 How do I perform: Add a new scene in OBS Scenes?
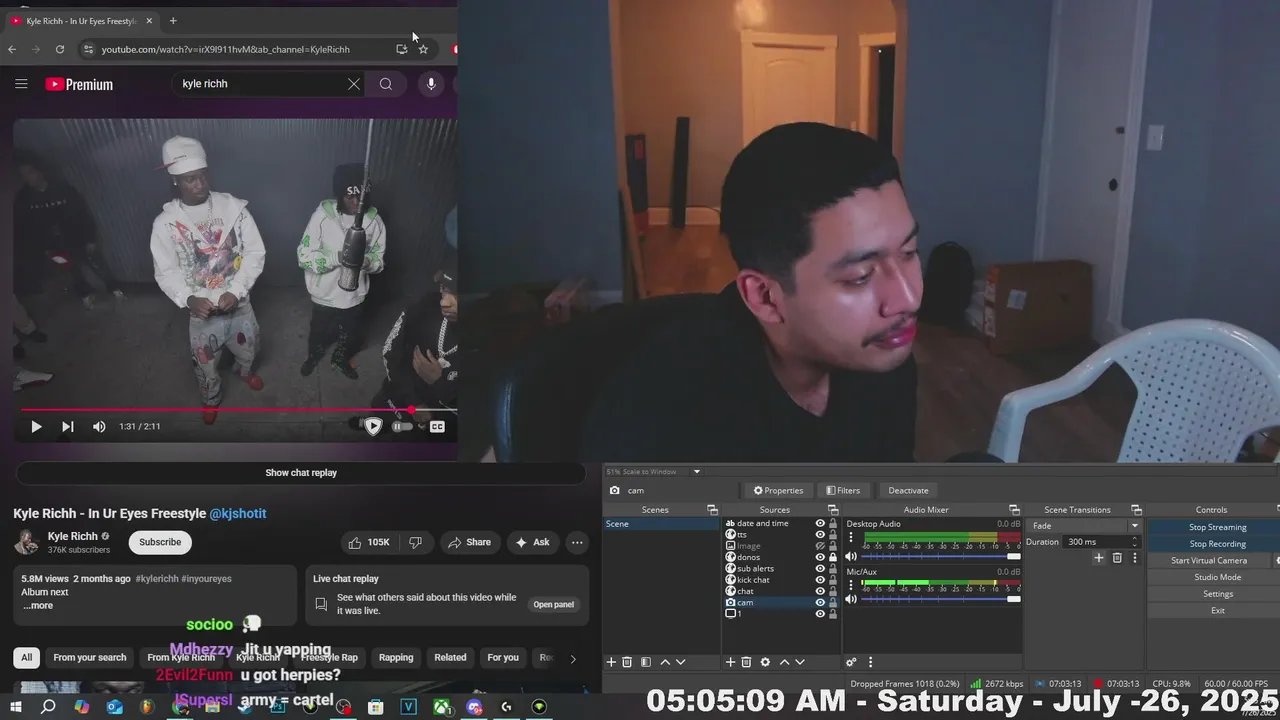pos(611,662)
